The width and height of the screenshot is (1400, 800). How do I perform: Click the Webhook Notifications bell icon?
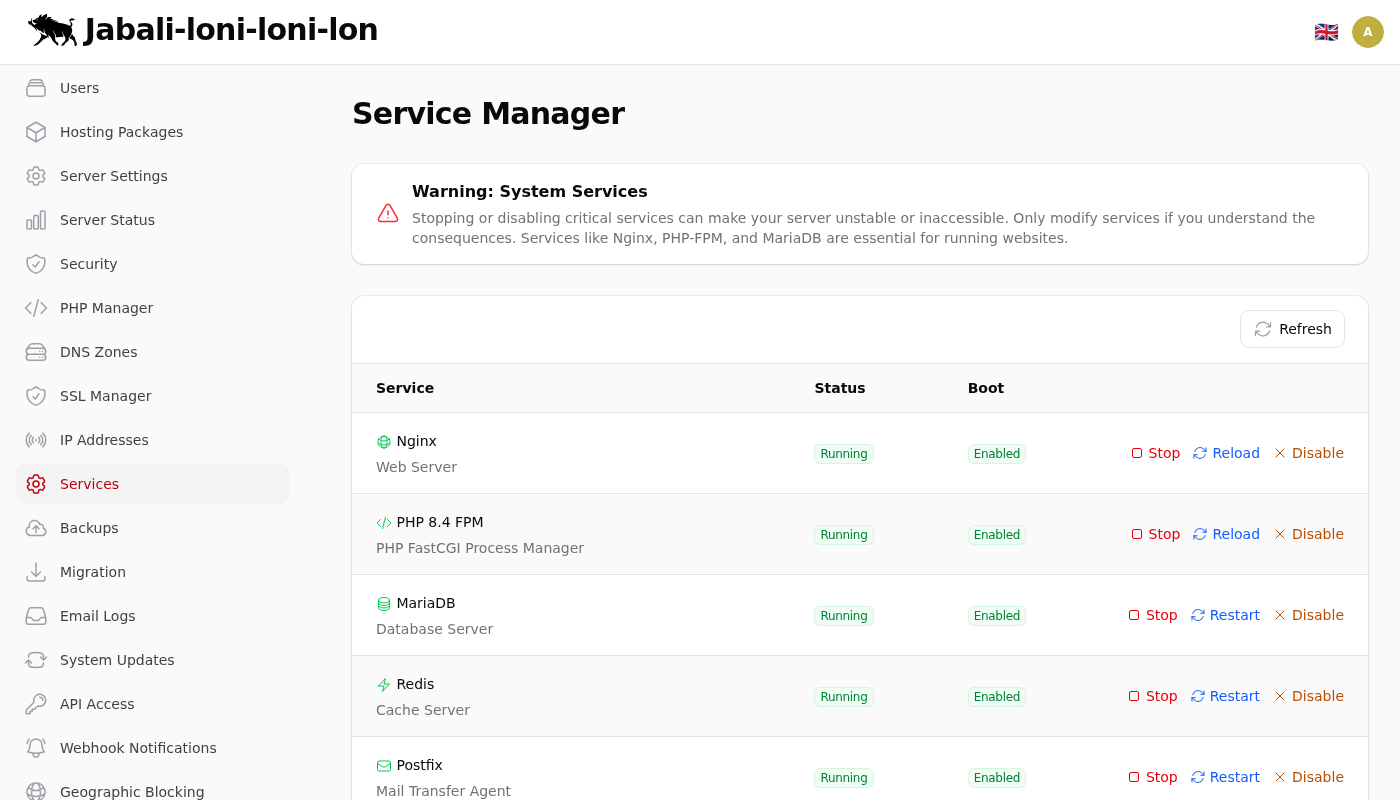[36, 748]
